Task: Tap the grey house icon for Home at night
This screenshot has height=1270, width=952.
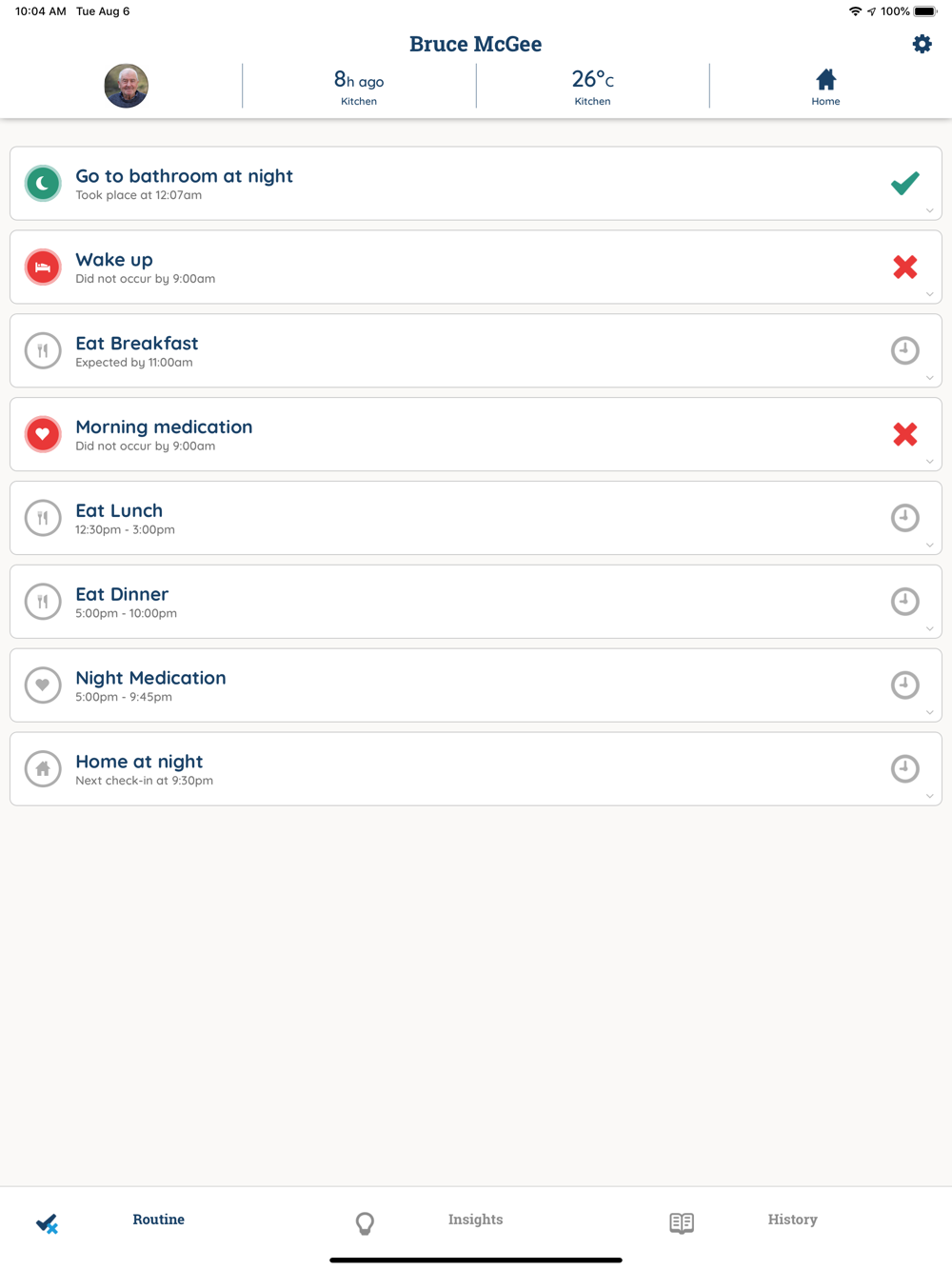Action: point(43,768)
